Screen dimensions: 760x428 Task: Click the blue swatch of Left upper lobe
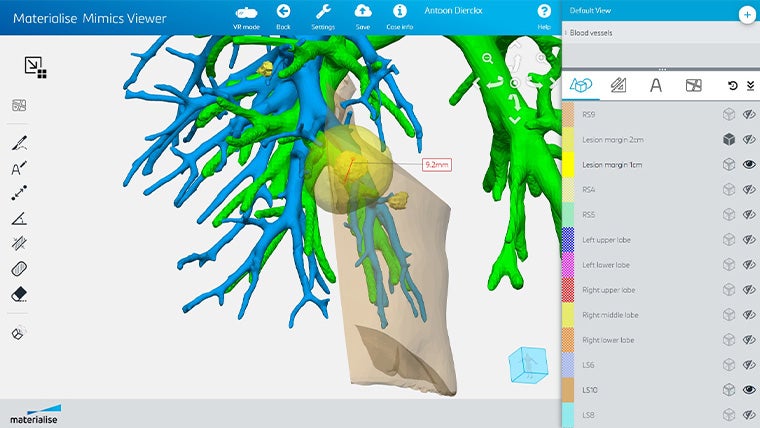[568, 239]
